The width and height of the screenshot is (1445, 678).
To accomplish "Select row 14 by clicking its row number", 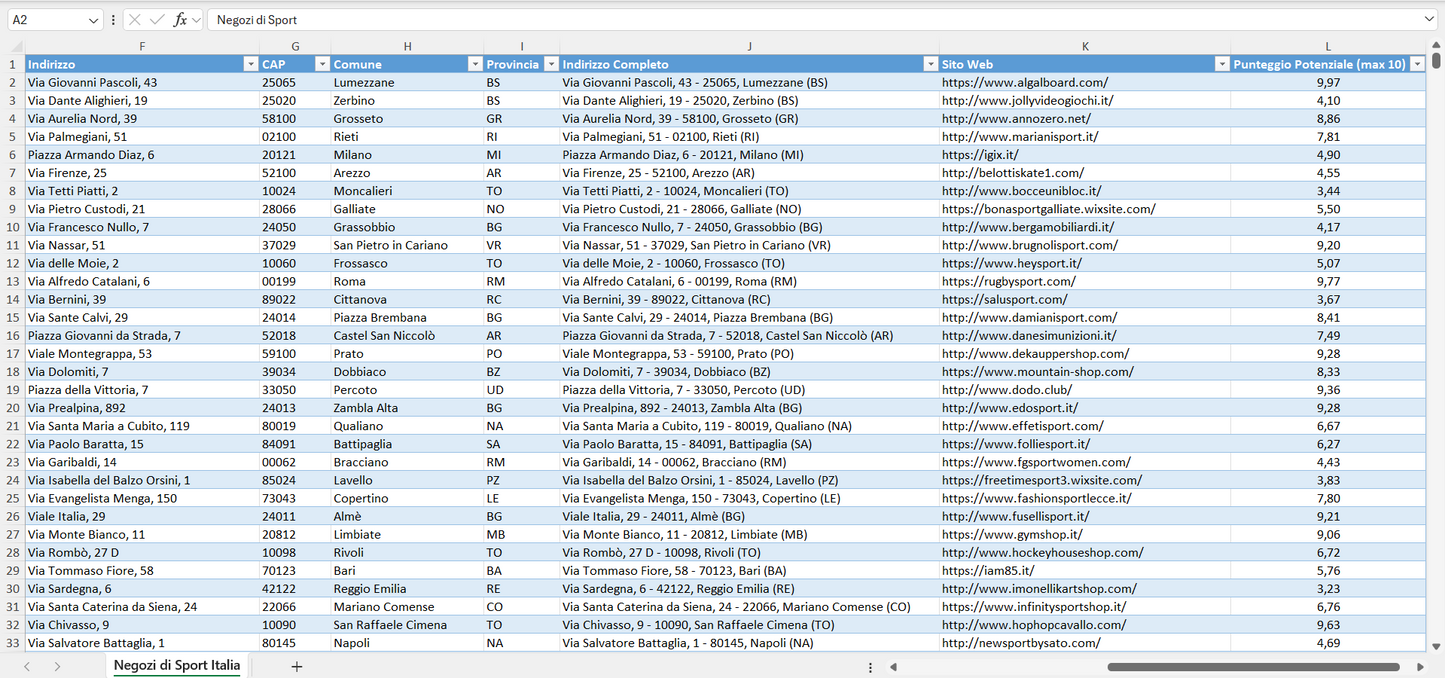I will click(x=14, y=299).
